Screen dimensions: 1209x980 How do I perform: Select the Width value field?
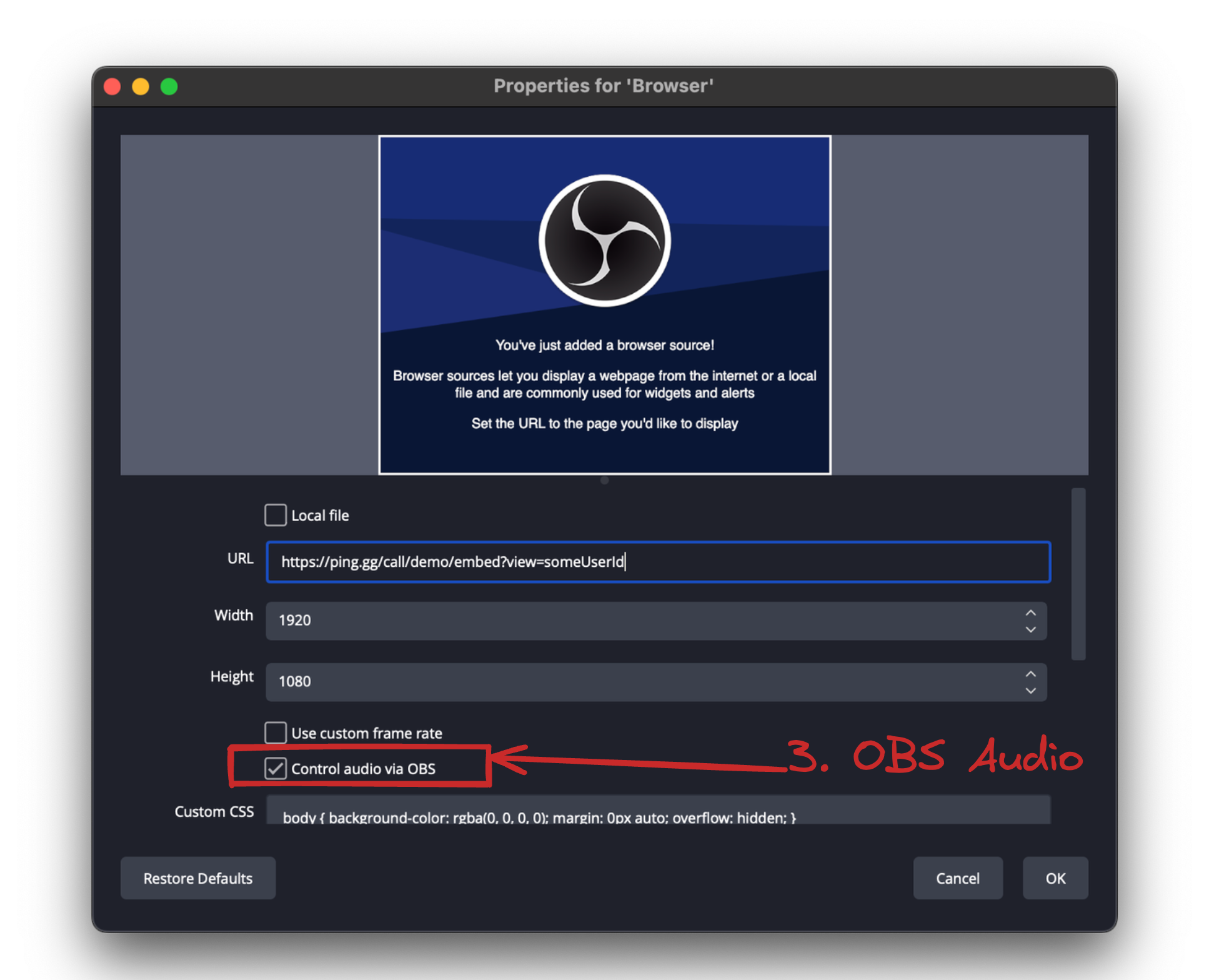pyautogui.click(x=625, y=620)
